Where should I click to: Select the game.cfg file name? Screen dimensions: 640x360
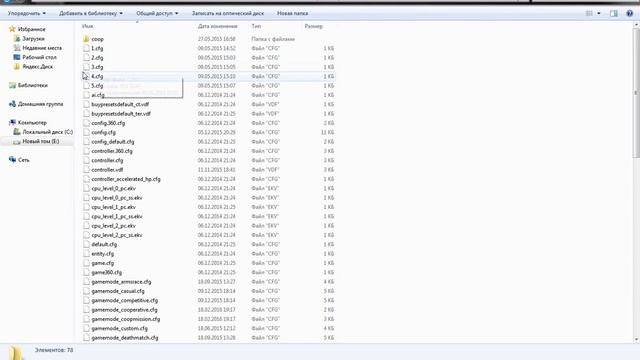[103, 263]
